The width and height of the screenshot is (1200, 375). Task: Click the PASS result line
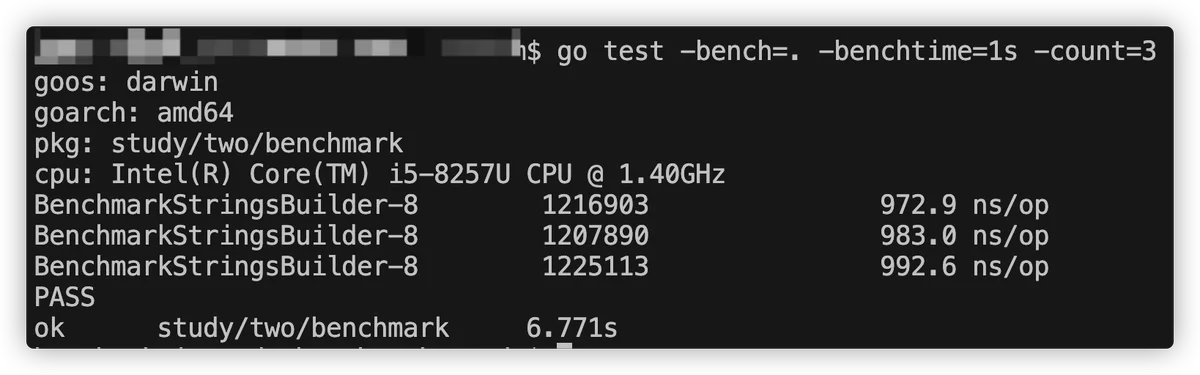(64, 298)
